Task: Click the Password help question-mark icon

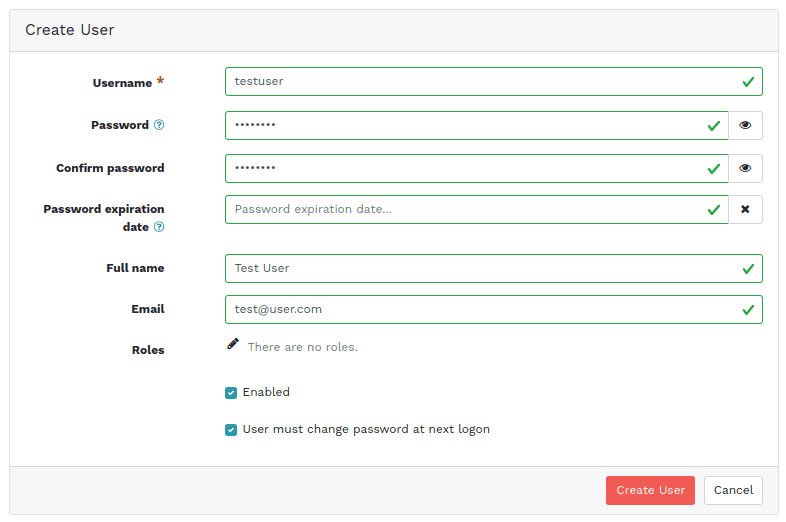Action: (159, 125)
